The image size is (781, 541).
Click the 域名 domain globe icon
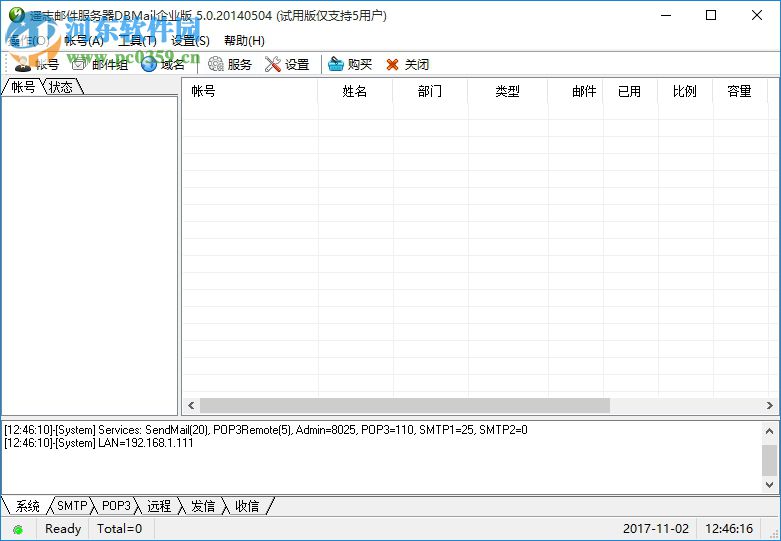coord(149,64)
